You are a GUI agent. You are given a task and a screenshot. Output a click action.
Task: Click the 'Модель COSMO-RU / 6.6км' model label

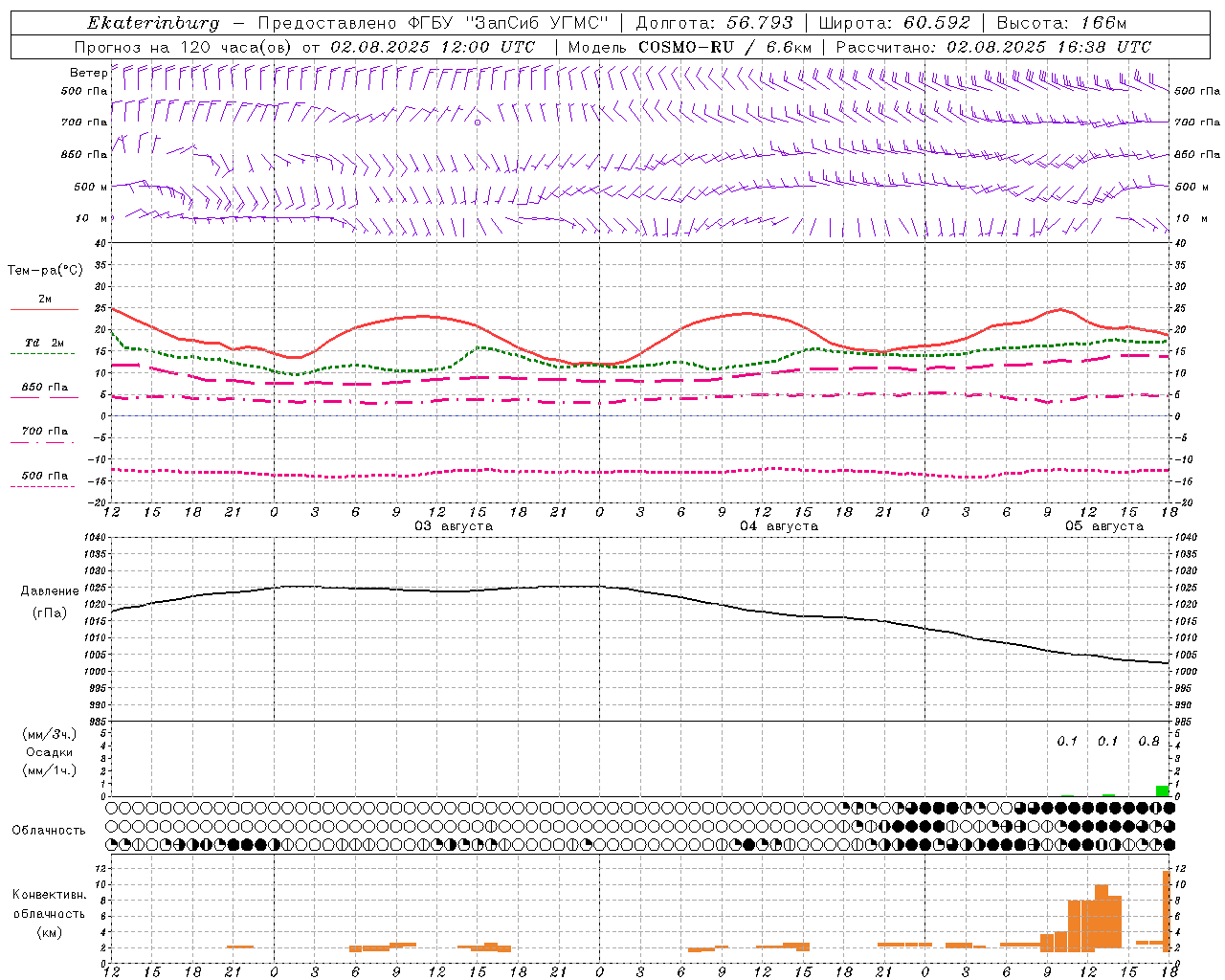click(690, 47)
